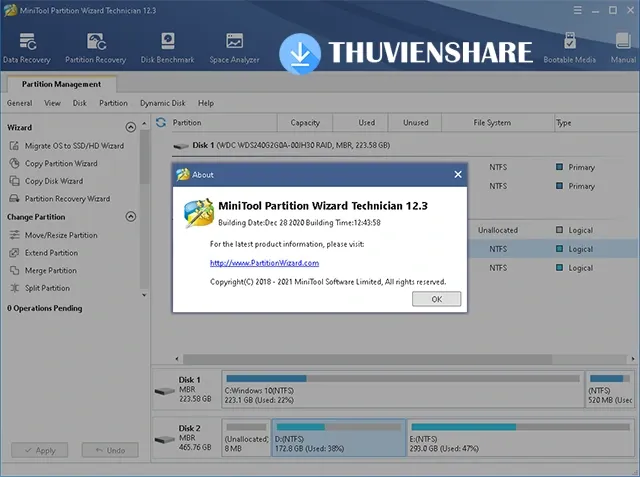Viewport: 640px width, 477px height.
Task: Open the Manual from toolbar
Action: 623,48
